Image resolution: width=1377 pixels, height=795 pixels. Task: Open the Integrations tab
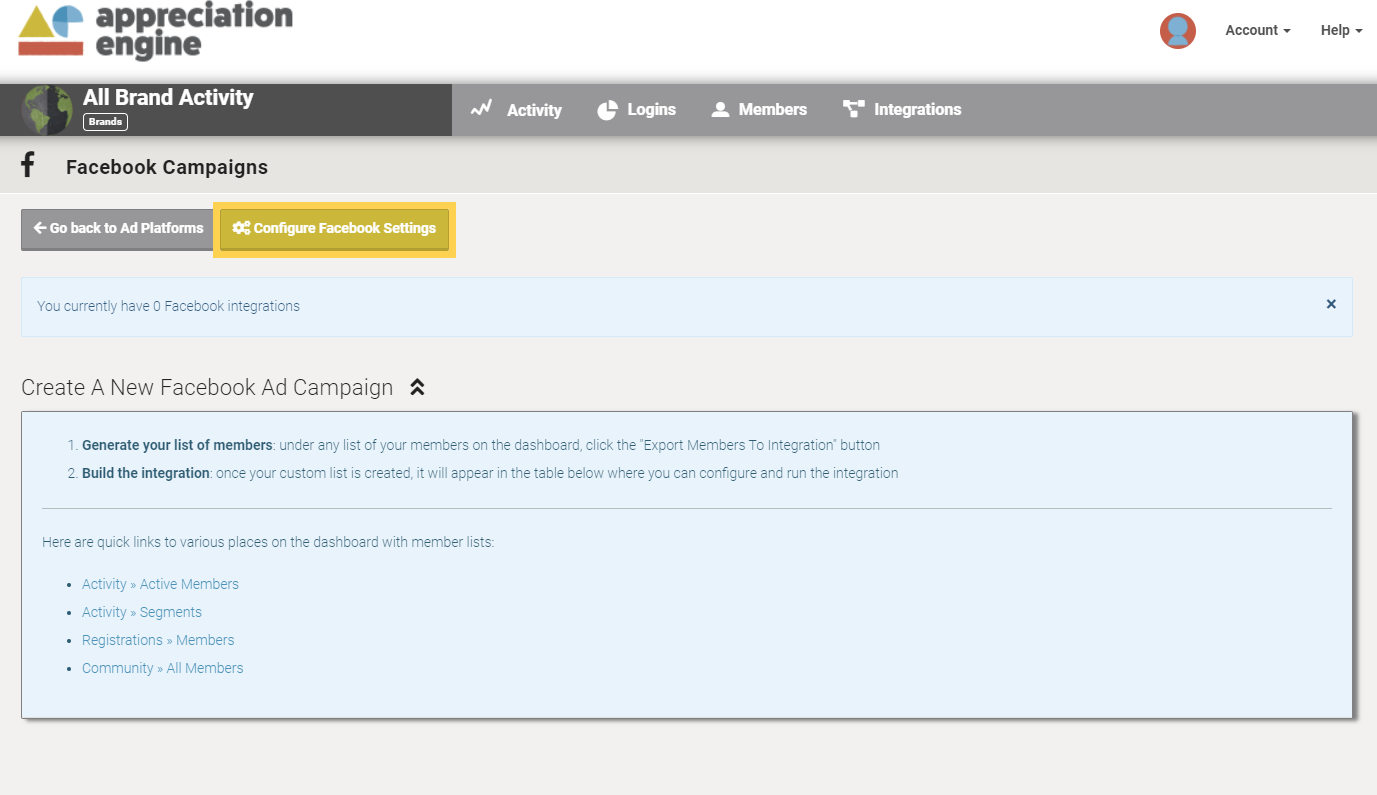(x=902, y=110)
